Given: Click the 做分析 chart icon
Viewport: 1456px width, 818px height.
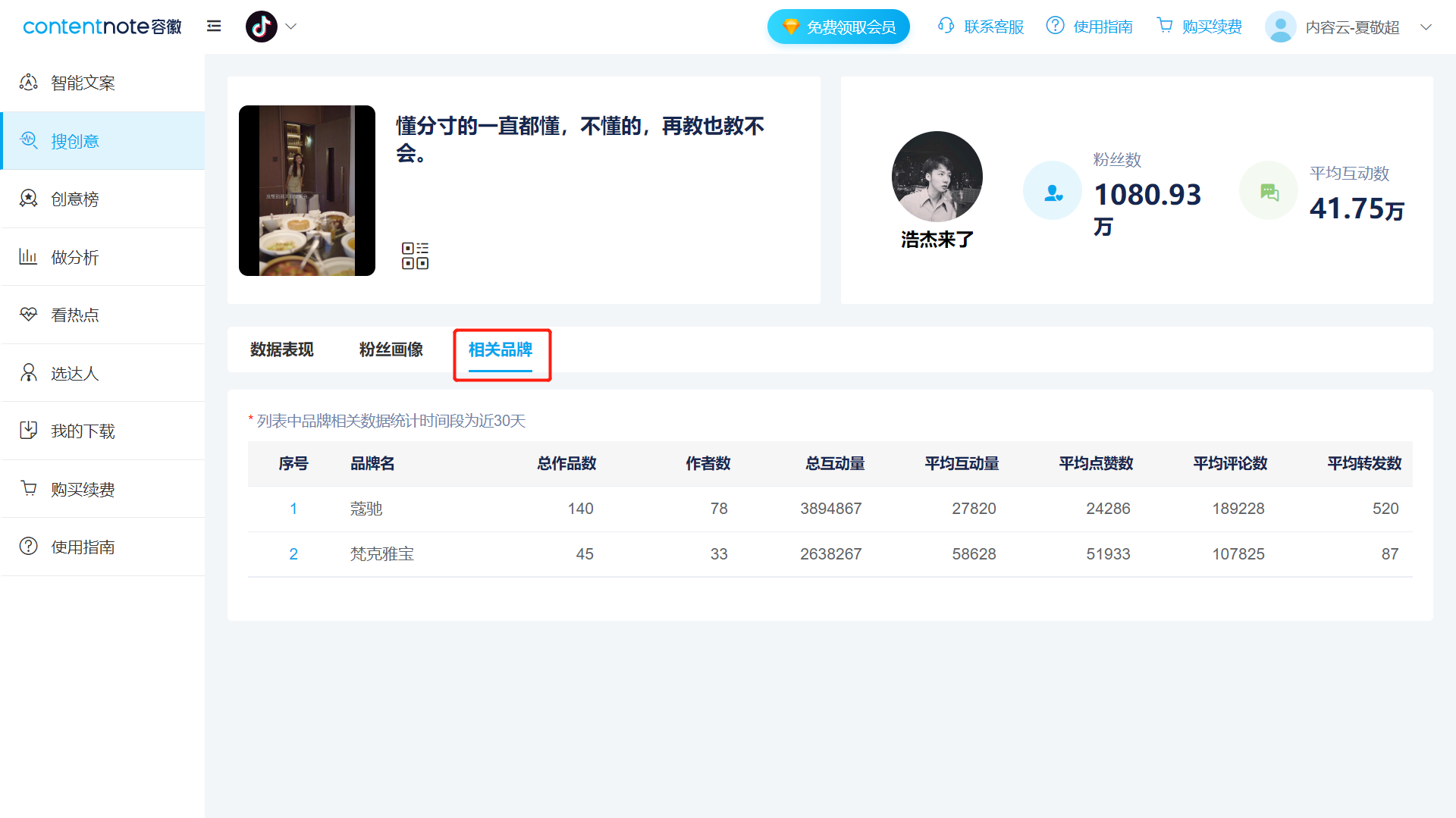Looking at the screenshot, I should pyautogui.click(x=29, y=257).
